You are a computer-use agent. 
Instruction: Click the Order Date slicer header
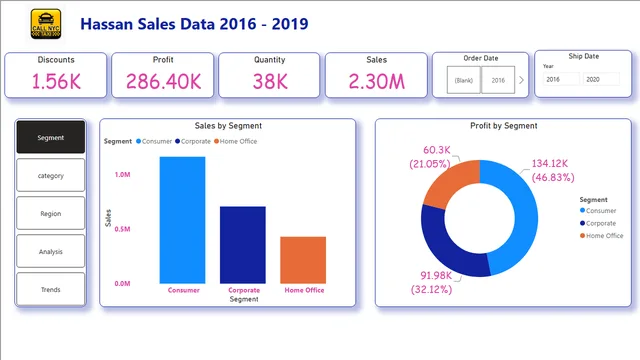481,58
